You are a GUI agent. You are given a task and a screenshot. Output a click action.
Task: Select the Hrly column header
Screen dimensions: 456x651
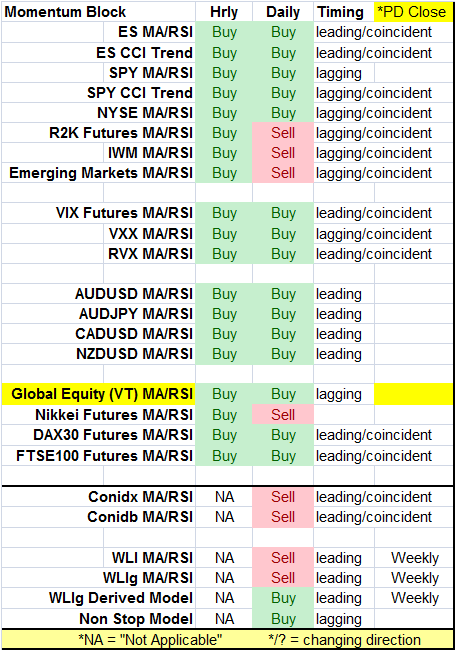click(224, 12)
